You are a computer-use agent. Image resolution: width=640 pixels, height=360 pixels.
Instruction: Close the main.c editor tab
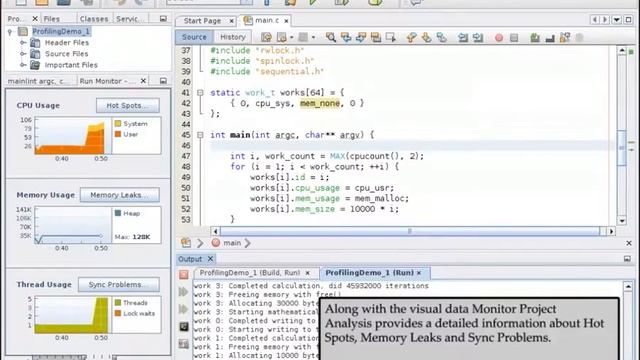click(287, 20)
